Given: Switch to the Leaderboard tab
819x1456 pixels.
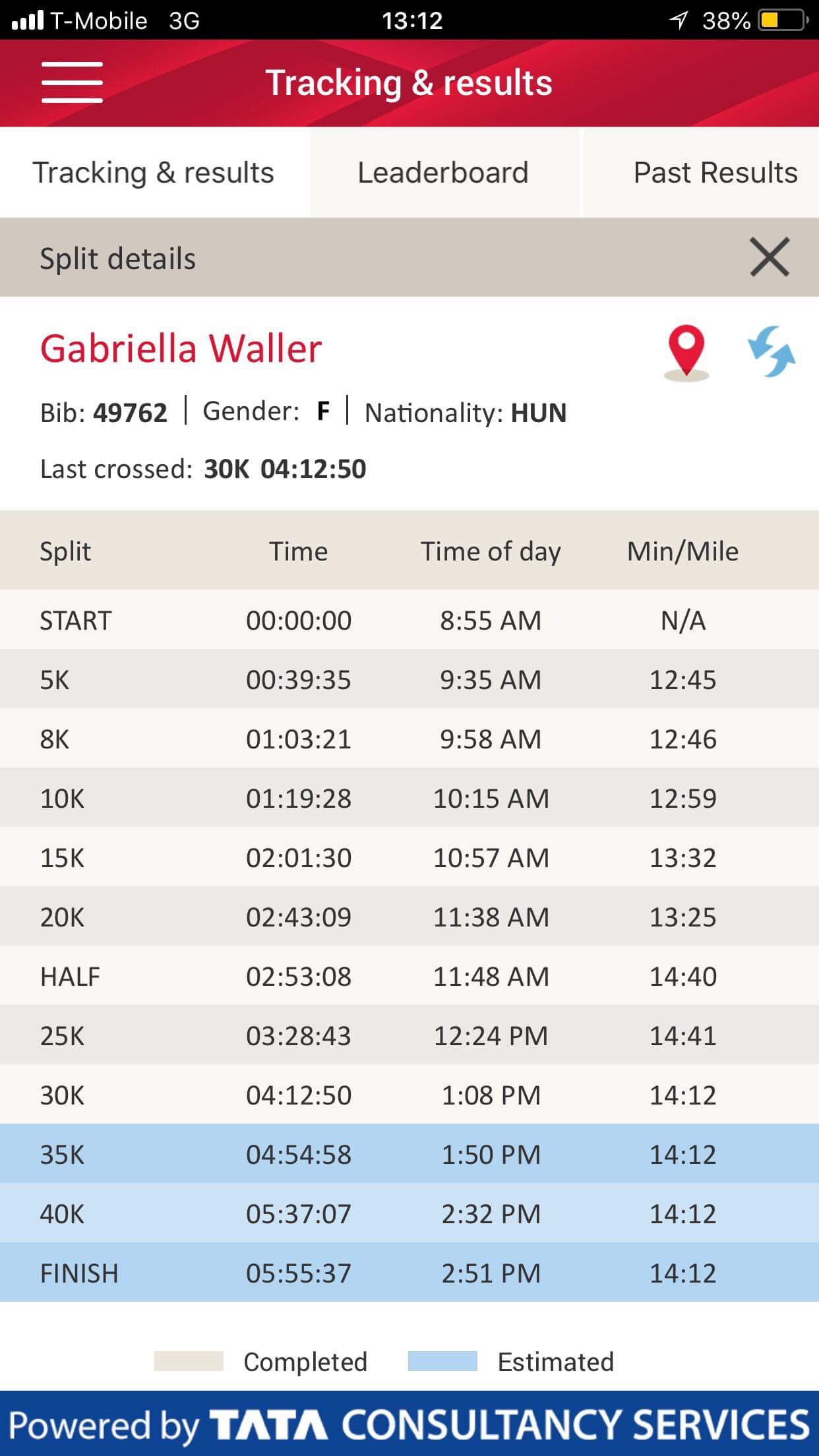Looking at the screenshot, I should pyautogui.click(x=443, y=173).
